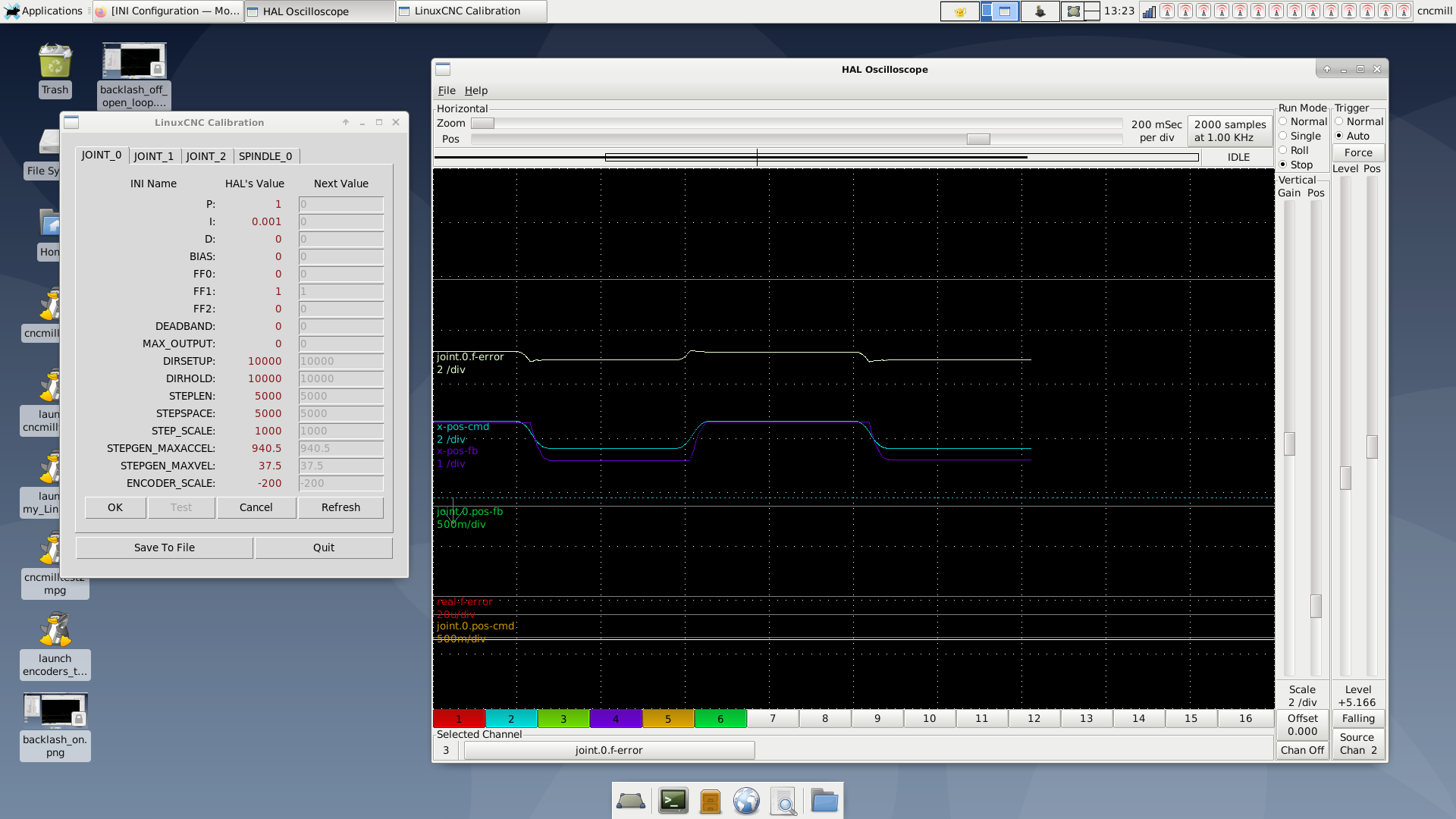1456x819 pixels.
Task: Switch to the JOINT_0 tab
Action: pos(102,155)
